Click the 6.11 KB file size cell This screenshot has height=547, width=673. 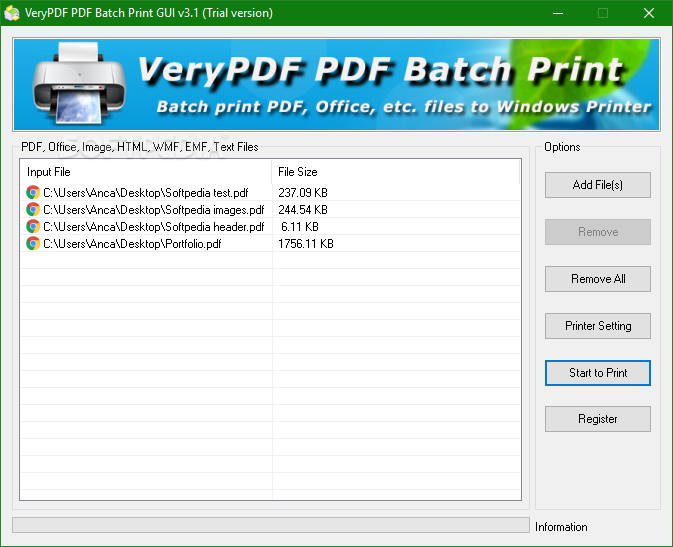pos(300,226)
